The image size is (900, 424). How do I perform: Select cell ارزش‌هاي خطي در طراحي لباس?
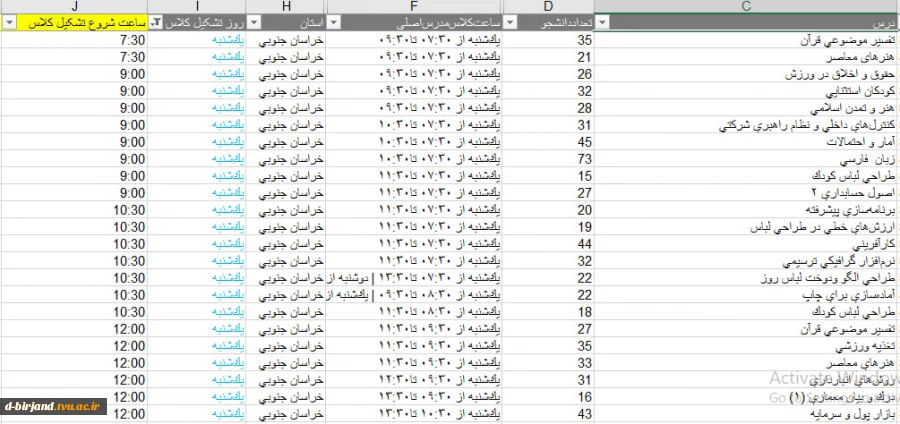pyautogui.click(x=746, y=227)
